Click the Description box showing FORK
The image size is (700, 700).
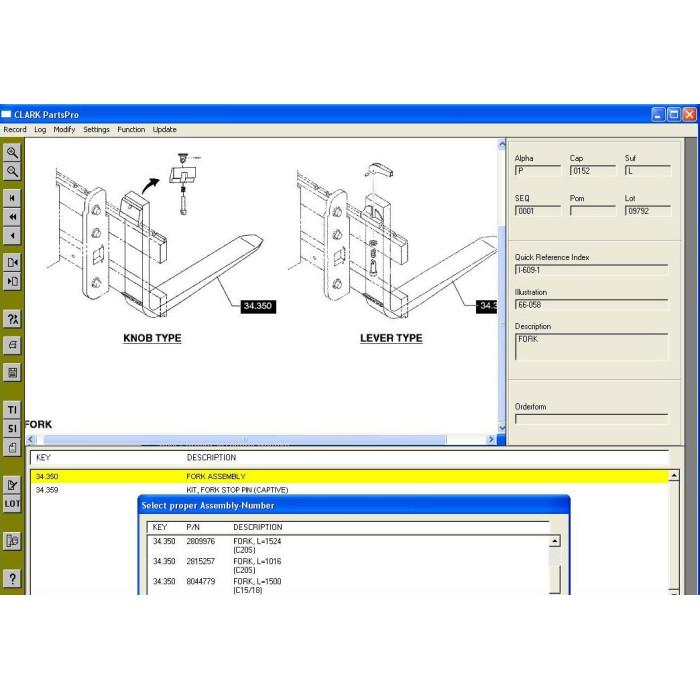click(x=592, y=347)
